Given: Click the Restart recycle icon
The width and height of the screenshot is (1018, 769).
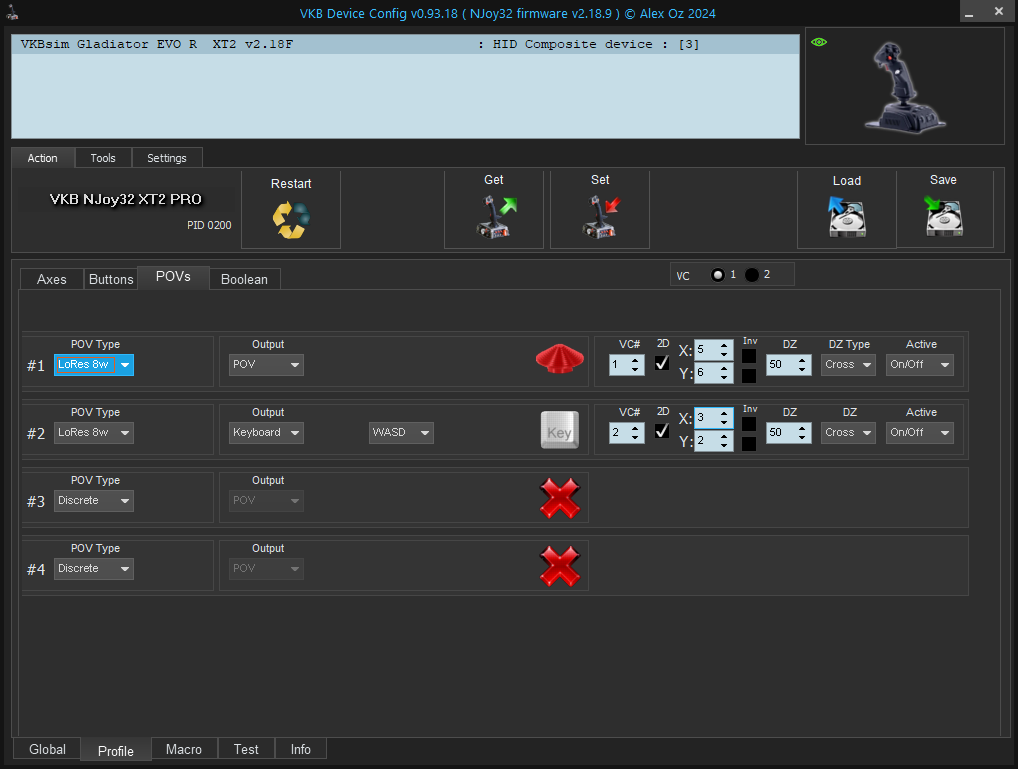Looking at the screenshot, I should [291, 220].
